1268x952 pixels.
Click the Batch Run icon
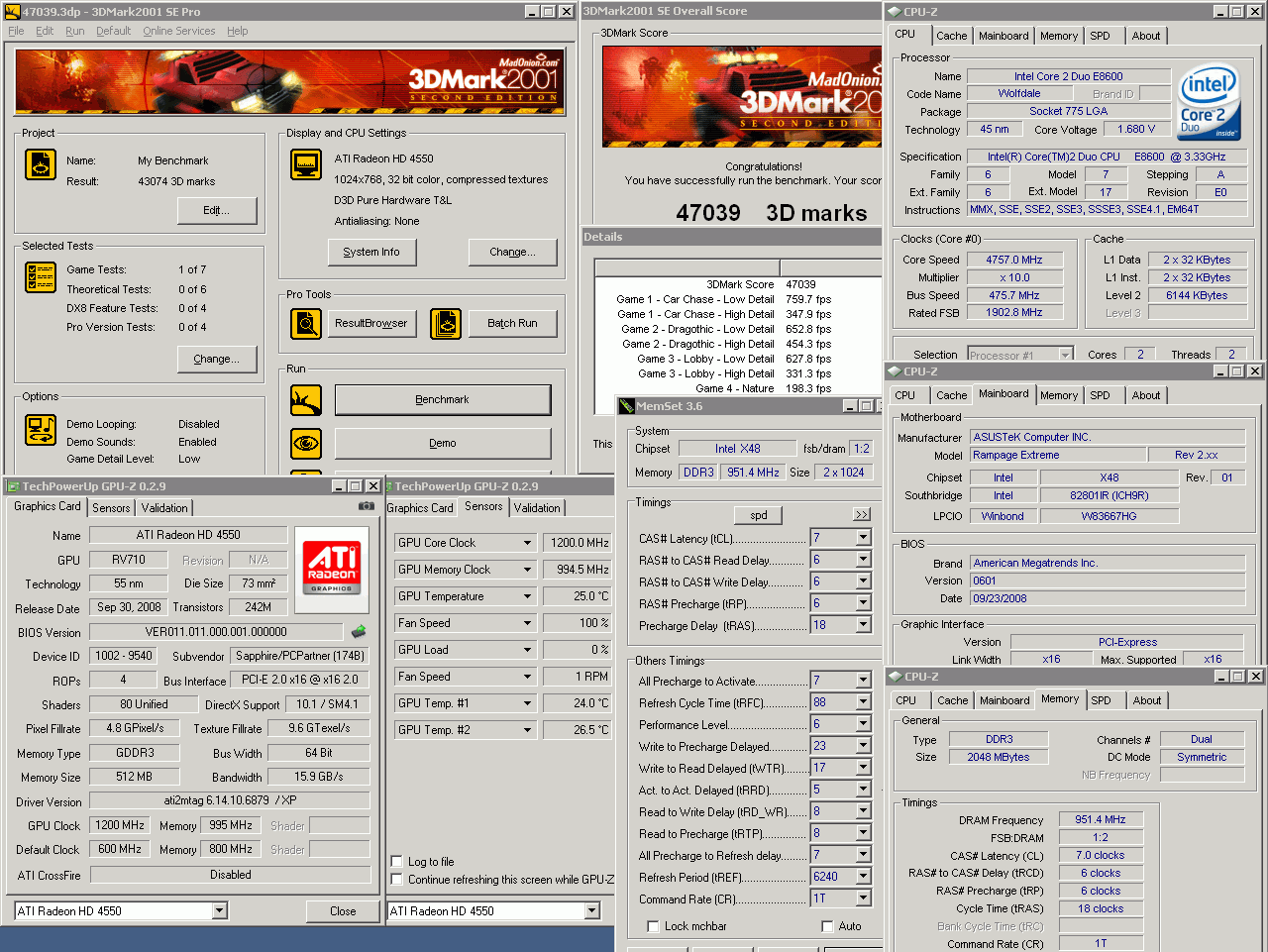[x=446, y=323]
